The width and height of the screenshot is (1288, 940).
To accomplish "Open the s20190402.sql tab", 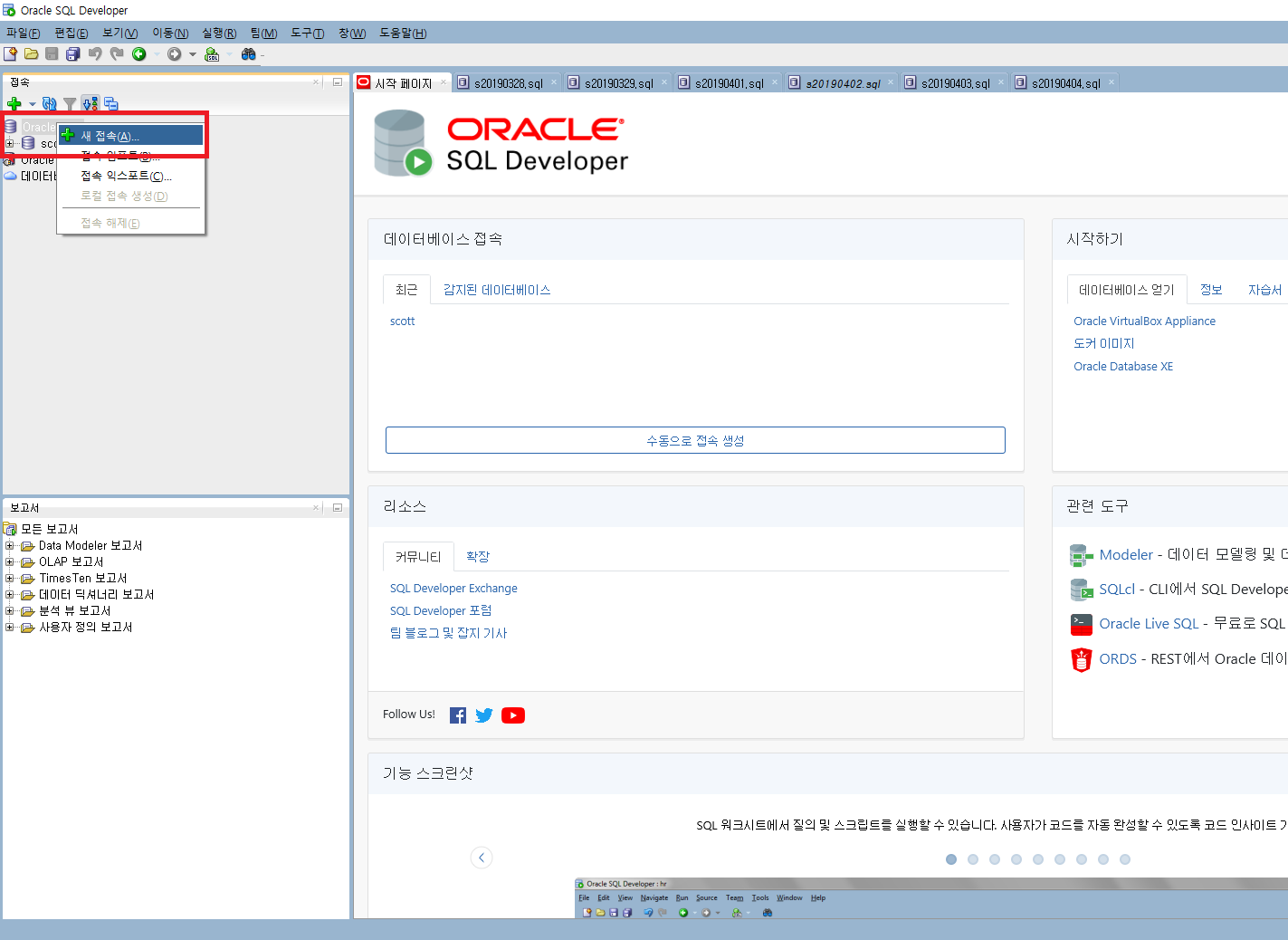I will [843, 82].
